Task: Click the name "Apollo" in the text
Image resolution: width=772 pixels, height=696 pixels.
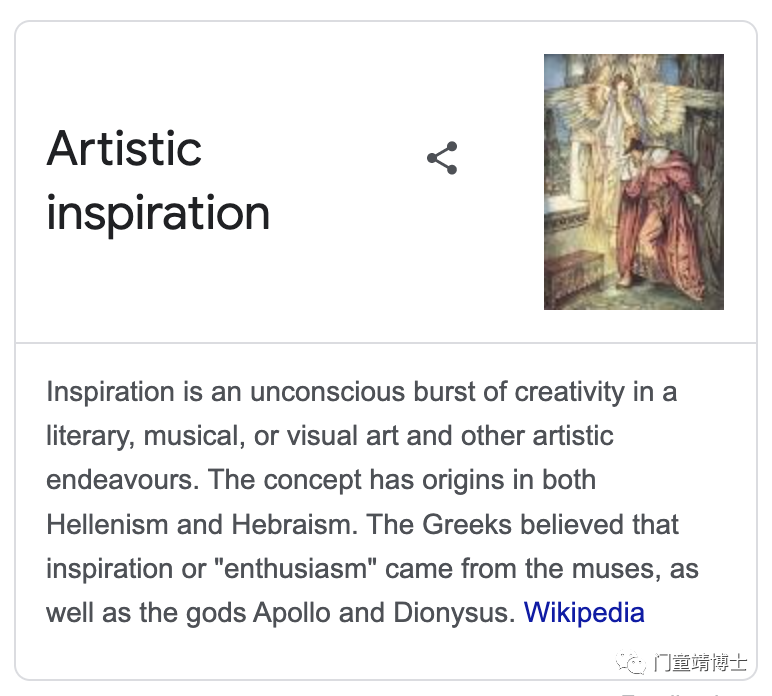Action: point(291,613)
